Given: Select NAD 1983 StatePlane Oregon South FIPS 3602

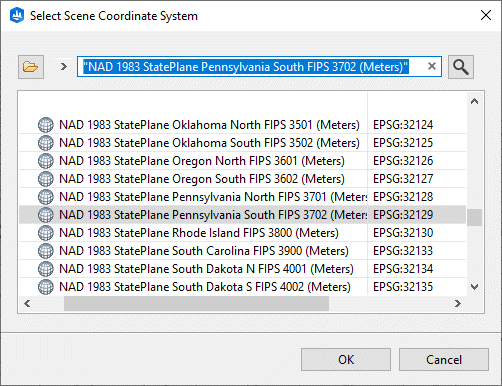Looking at the screenshot, I should (202, 179).
